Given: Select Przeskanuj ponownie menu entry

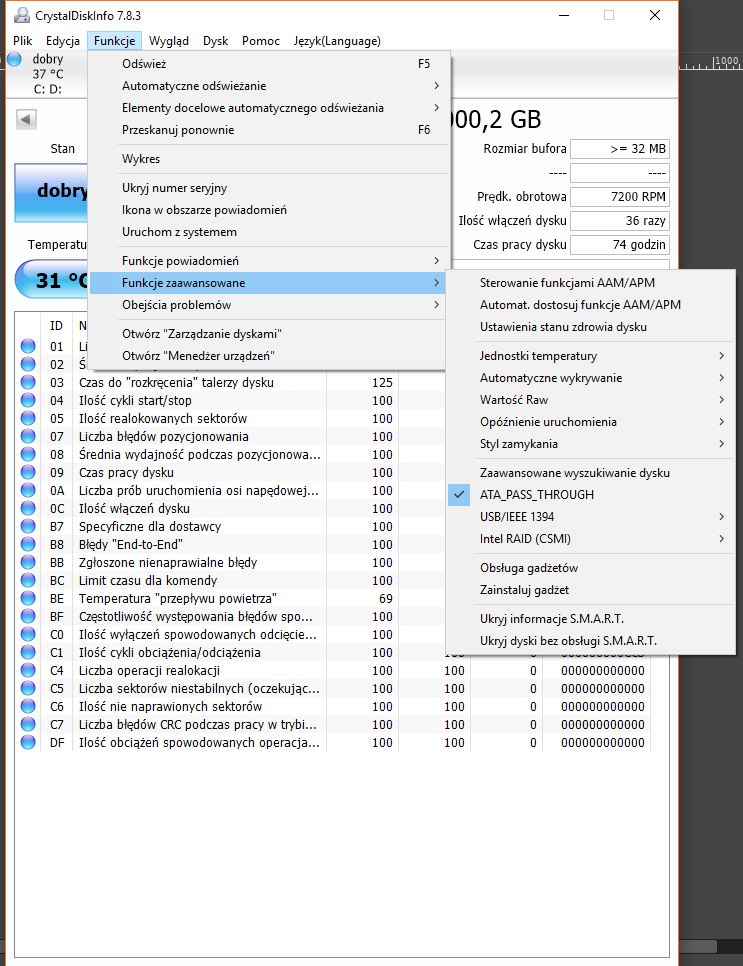Looking at the screenshot, I should click(267, 130).
